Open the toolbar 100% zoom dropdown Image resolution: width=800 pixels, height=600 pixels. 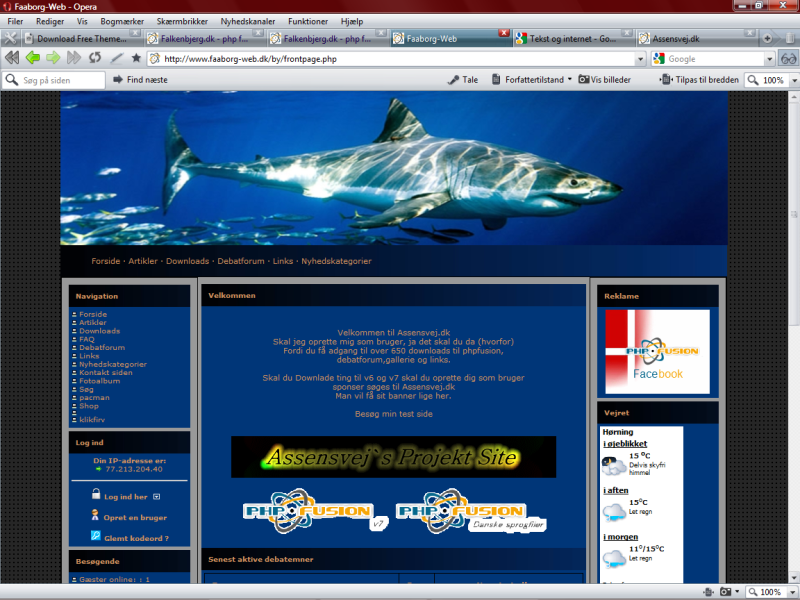coord(794,81)
